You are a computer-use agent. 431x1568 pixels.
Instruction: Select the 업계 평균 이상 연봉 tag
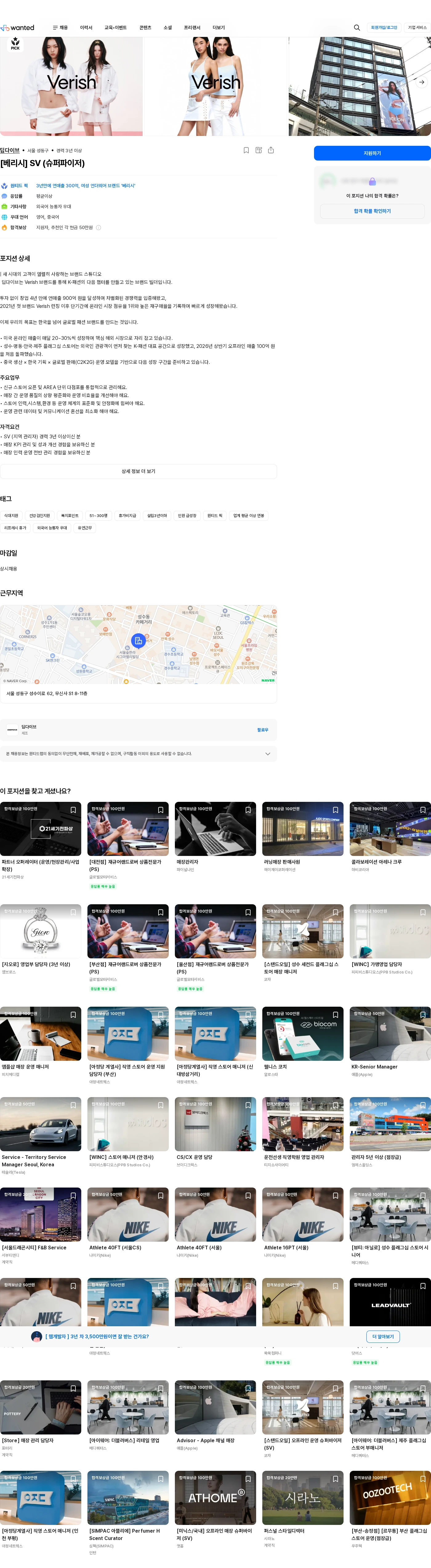[249, 515]
